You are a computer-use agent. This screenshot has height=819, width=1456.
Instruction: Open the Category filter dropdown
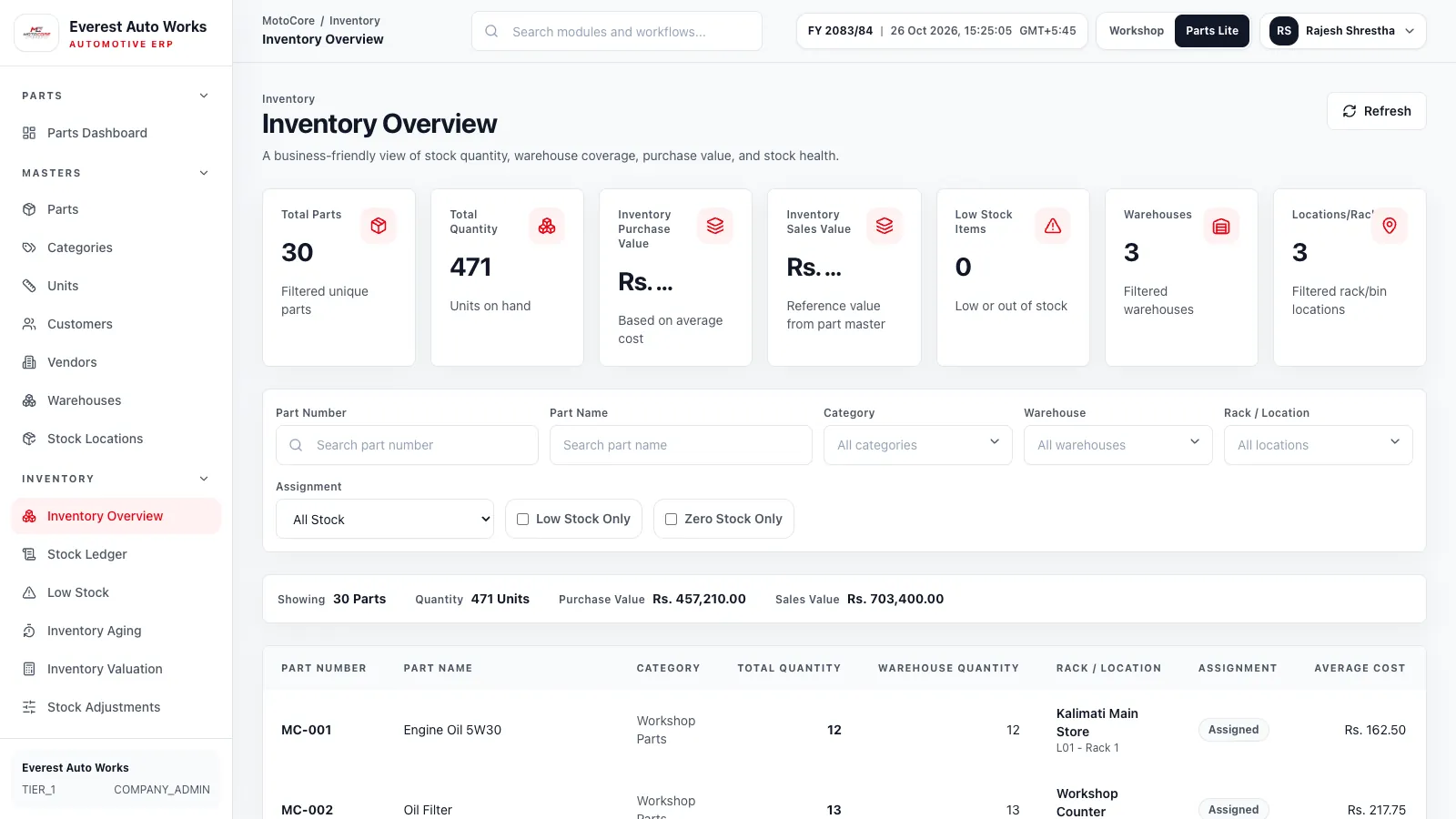click(918, 445)
